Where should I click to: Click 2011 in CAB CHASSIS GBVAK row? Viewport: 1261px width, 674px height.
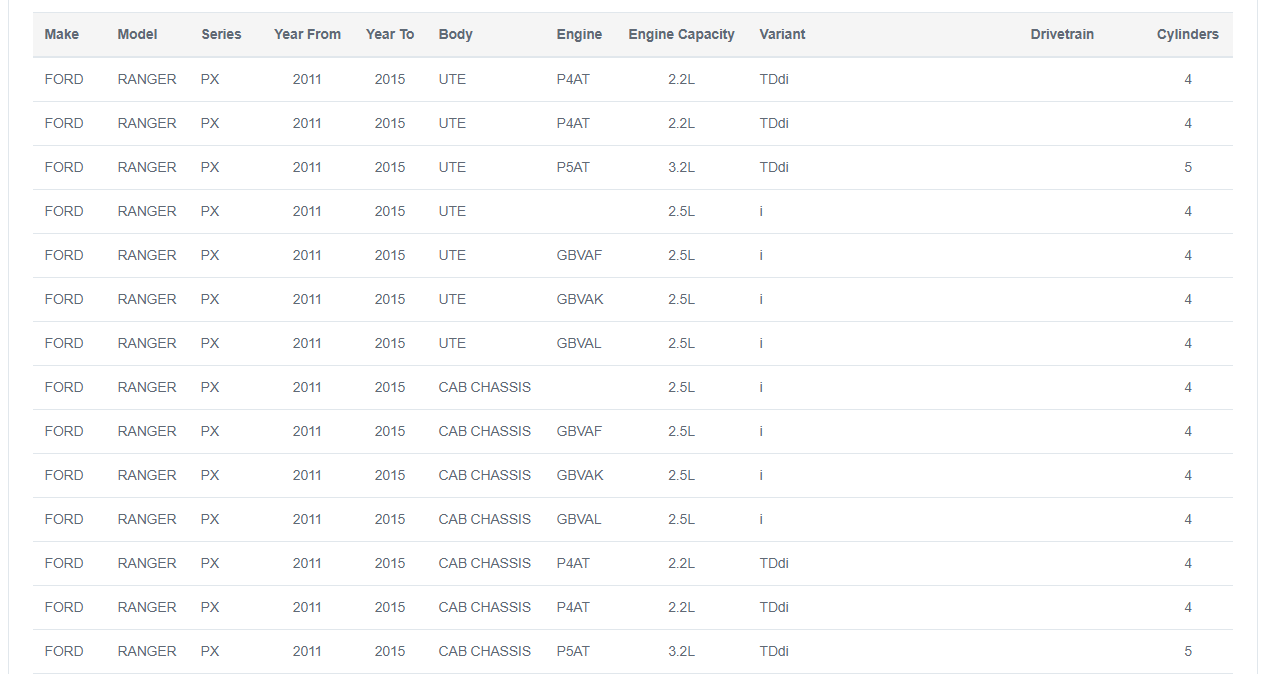coord(307,475)
